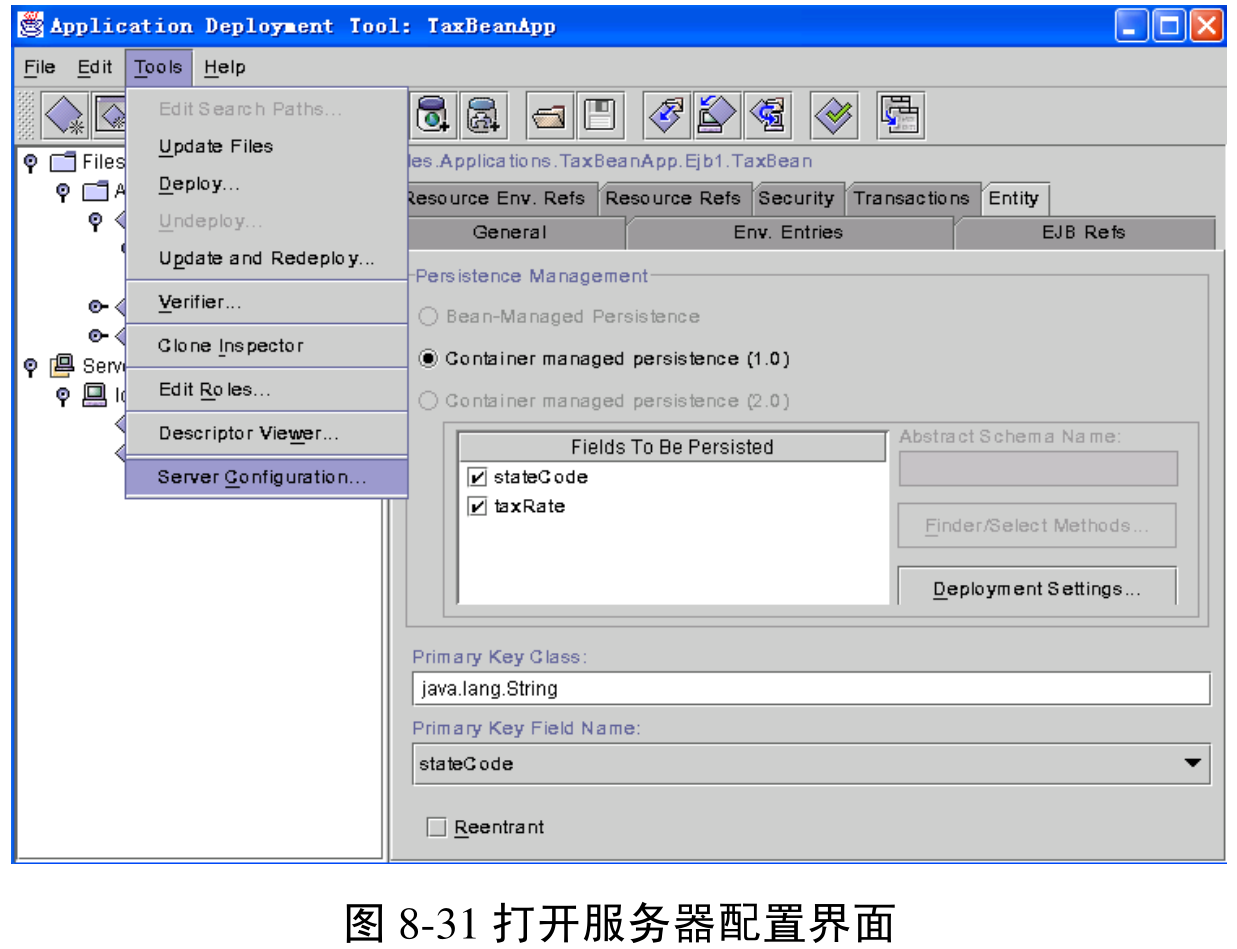Choose Server Configuration... menu item
This screenshot has height=949, width=1237.
click(x=266, y=477)
